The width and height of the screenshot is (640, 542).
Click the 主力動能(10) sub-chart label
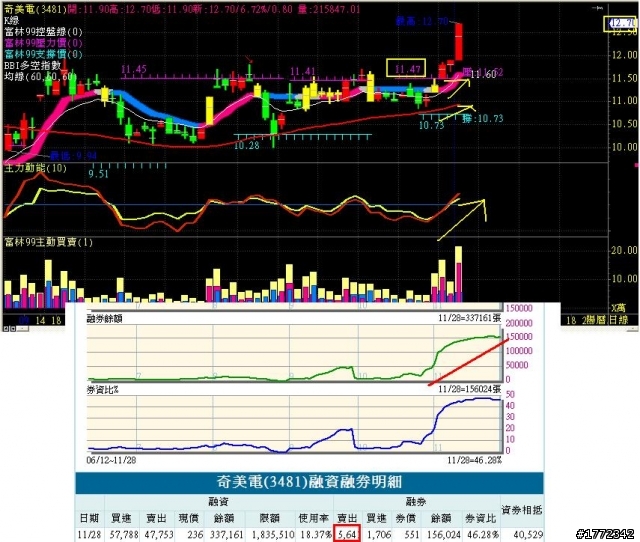click(35, 168)
